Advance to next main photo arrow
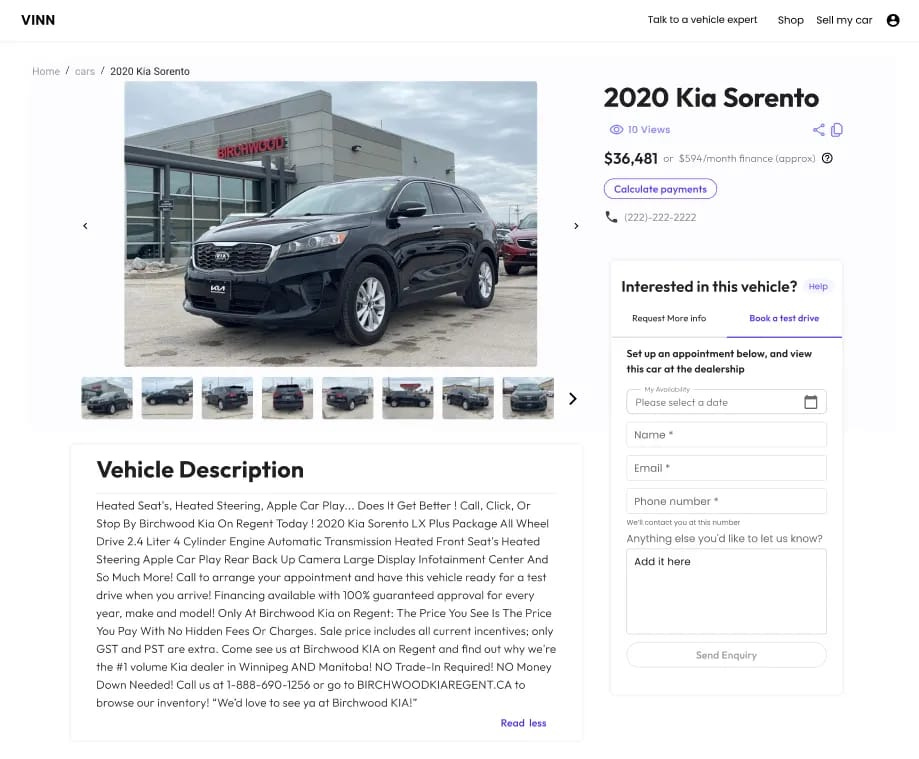 (576, 226)
